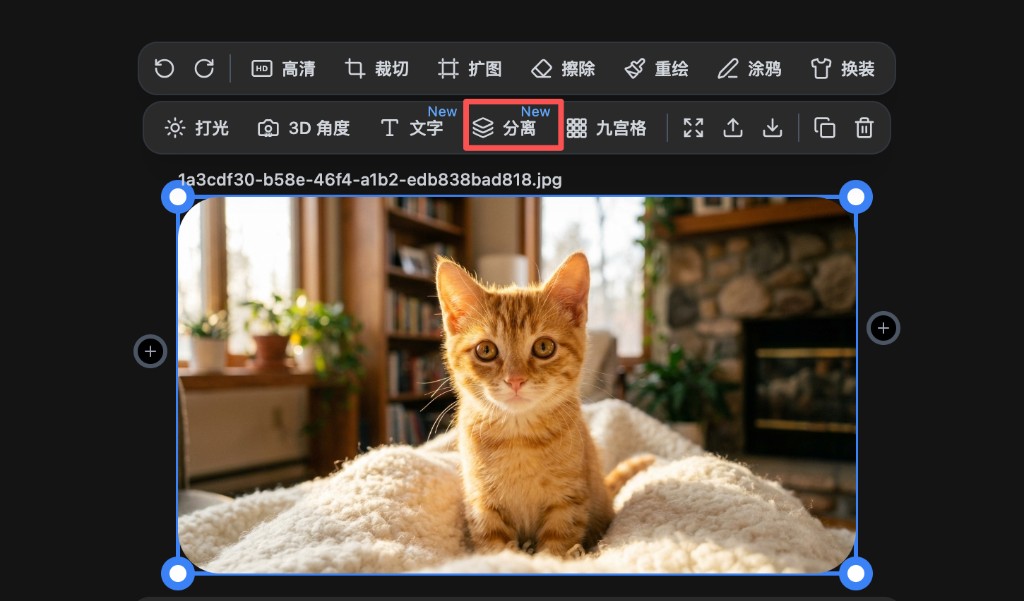Upload a new image

733,128
